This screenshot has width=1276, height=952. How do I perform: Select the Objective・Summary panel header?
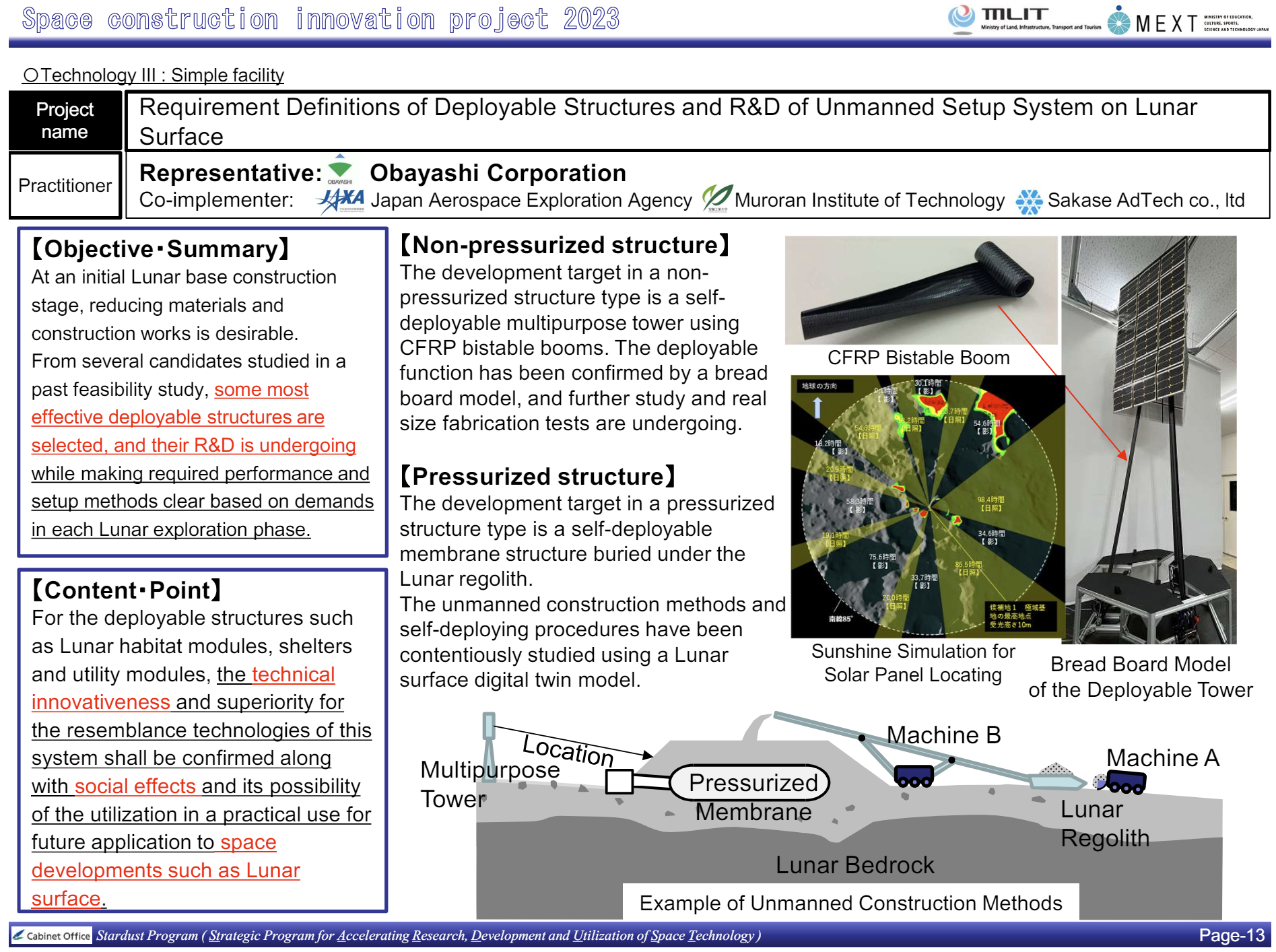point(156,248)
